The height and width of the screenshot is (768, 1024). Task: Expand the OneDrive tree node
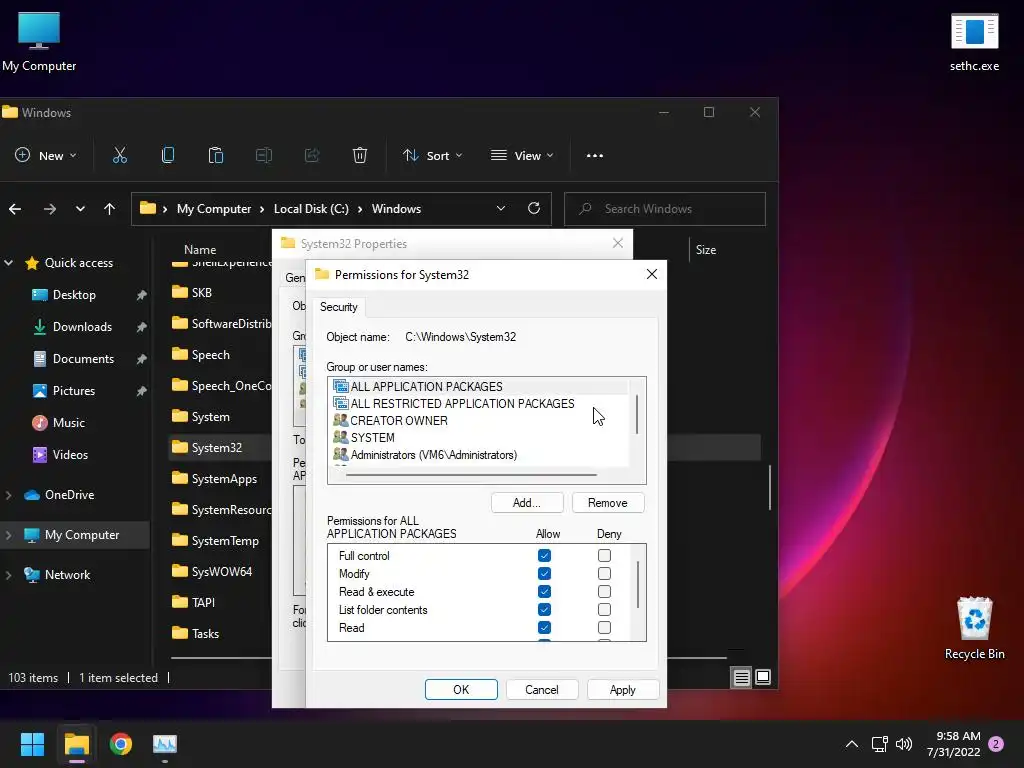coord(8,495)
